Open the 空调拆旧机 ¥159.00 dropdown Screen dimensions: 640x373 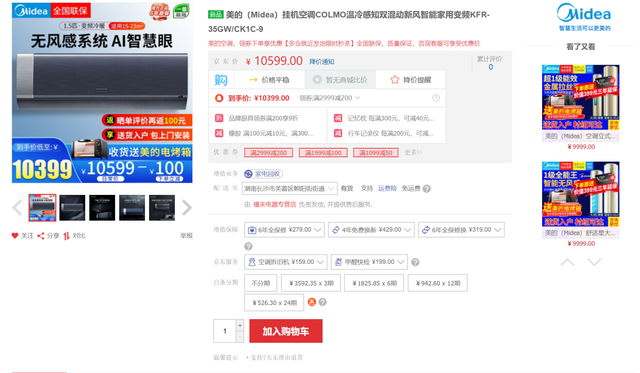coord(286,262)
